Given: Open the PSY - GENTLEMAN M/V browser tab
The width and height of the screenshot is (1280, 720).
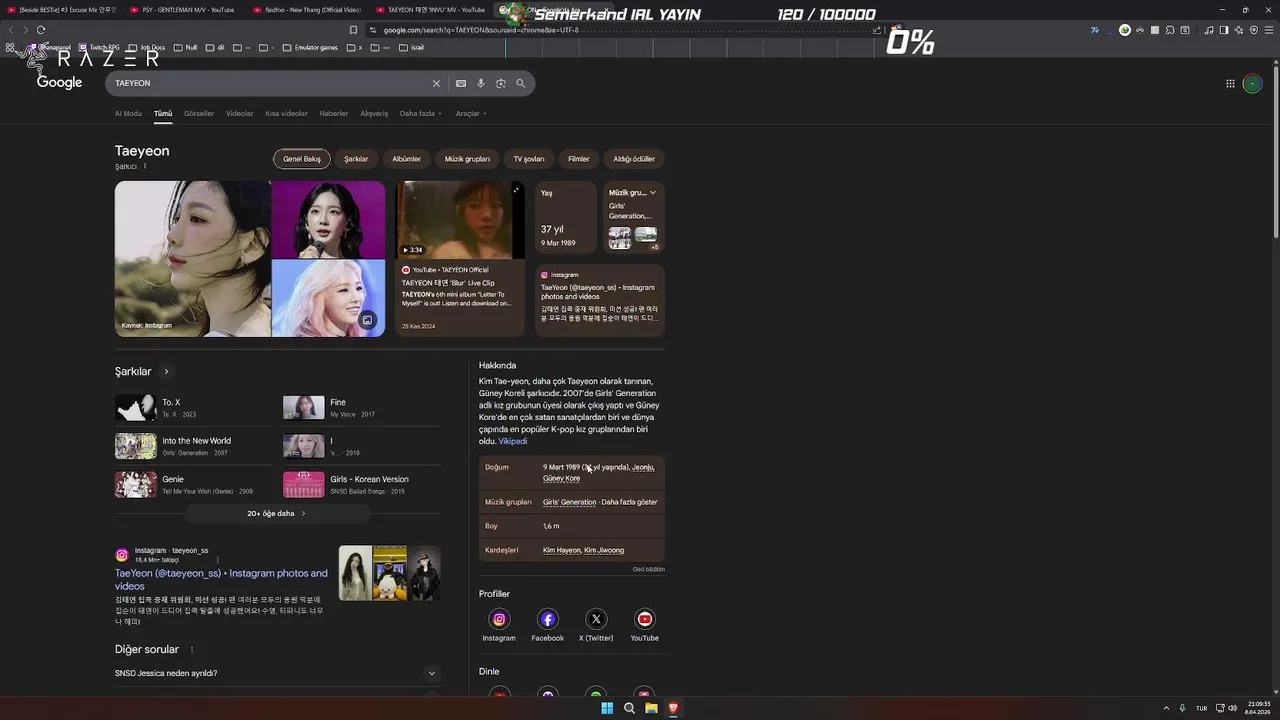Looking at the screenshot, I should [187, 10].
